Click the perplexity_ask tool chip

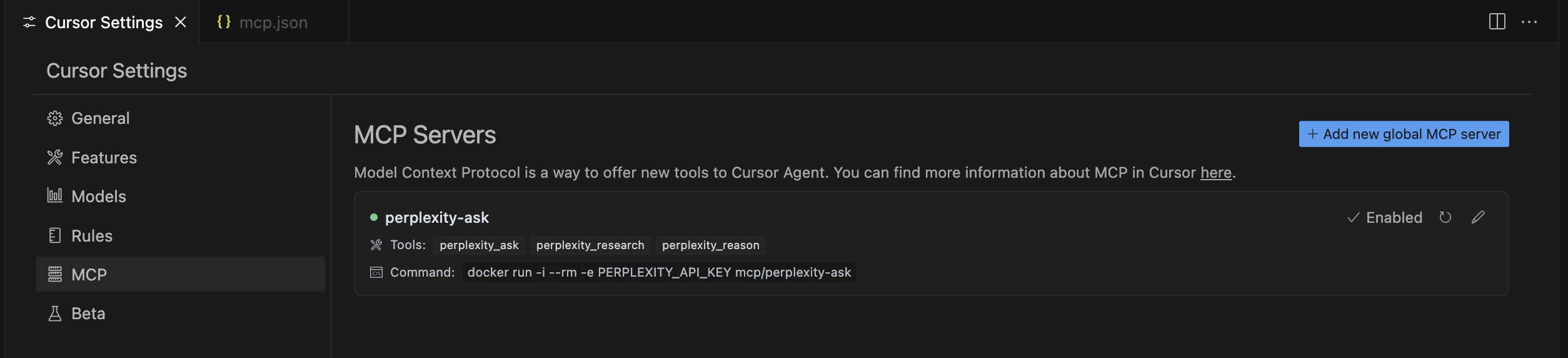pos(479,245)
